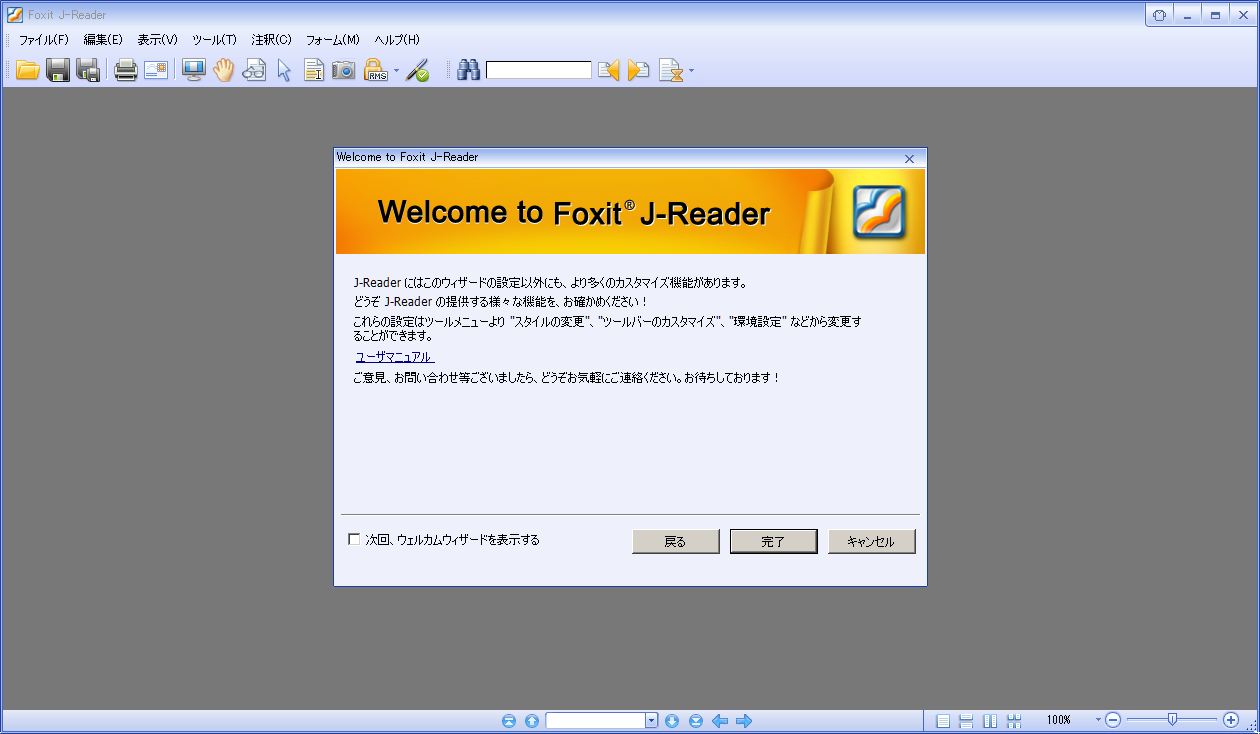Open the 編集(E) menu
1260x734 pixels.
pos(103,40)
